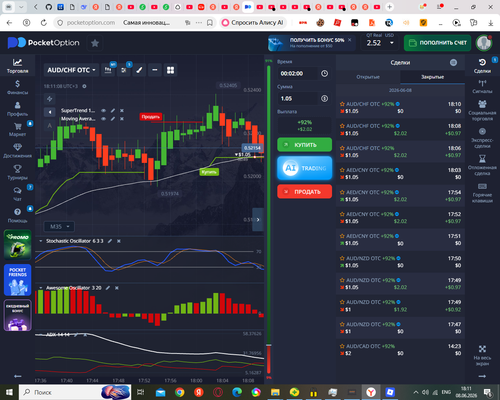Toggle SuperTrend visibility eye icon
The image size is (500, 400).
104,110
